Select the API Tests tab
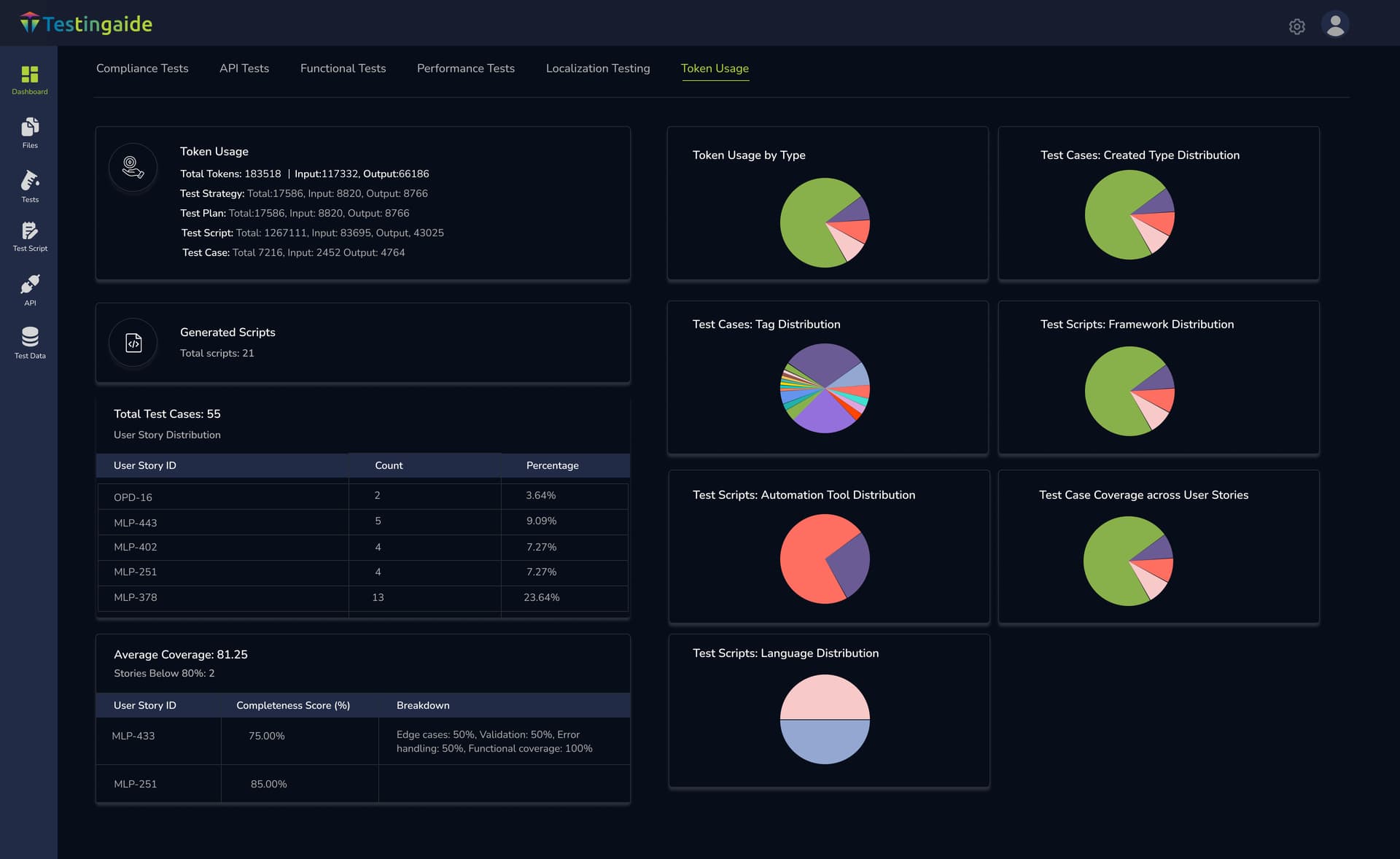The width and height of the screenshot is (1400, 859). pos(244,68)
